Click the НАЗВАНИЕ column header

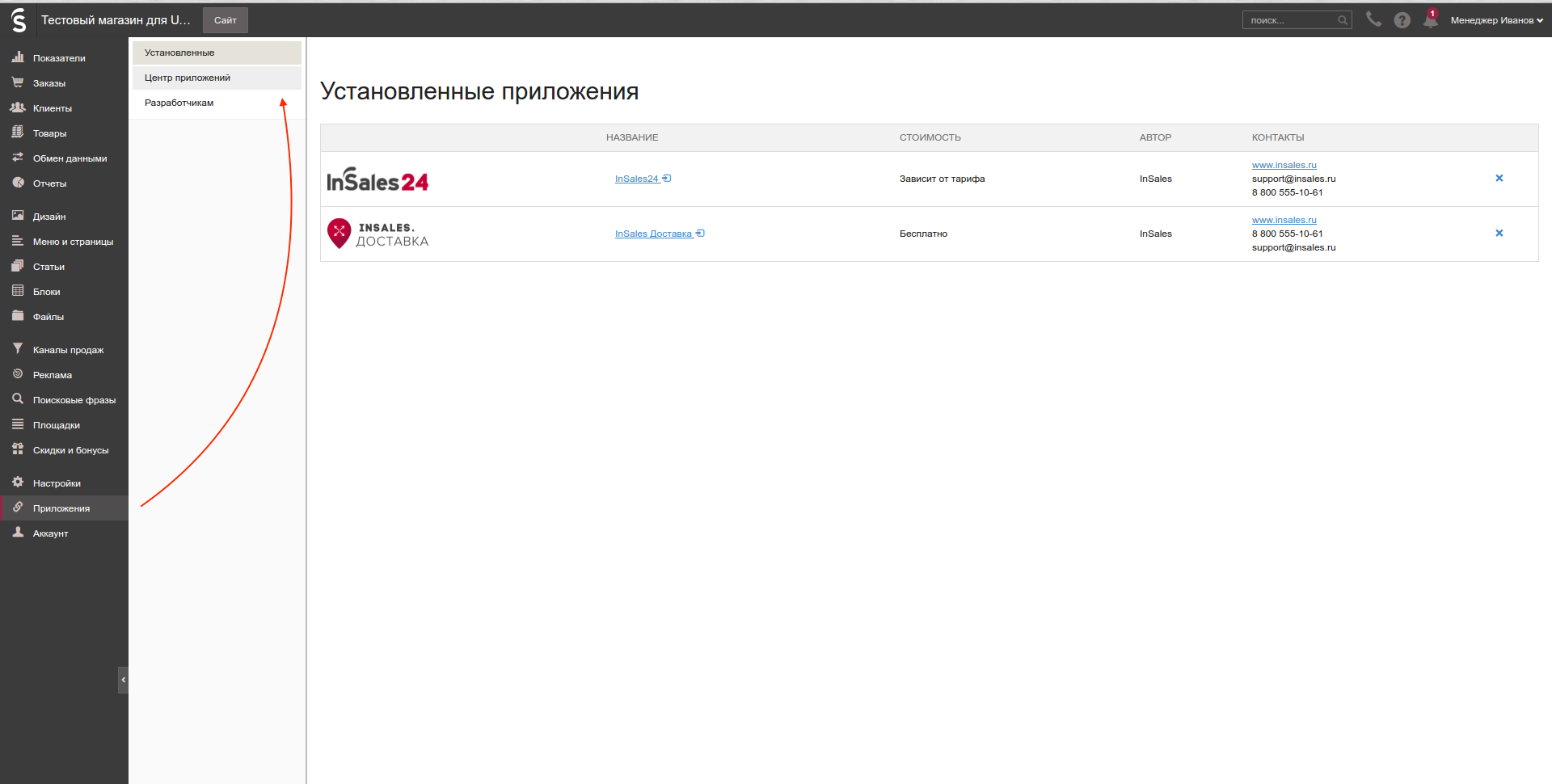point(632,137)
